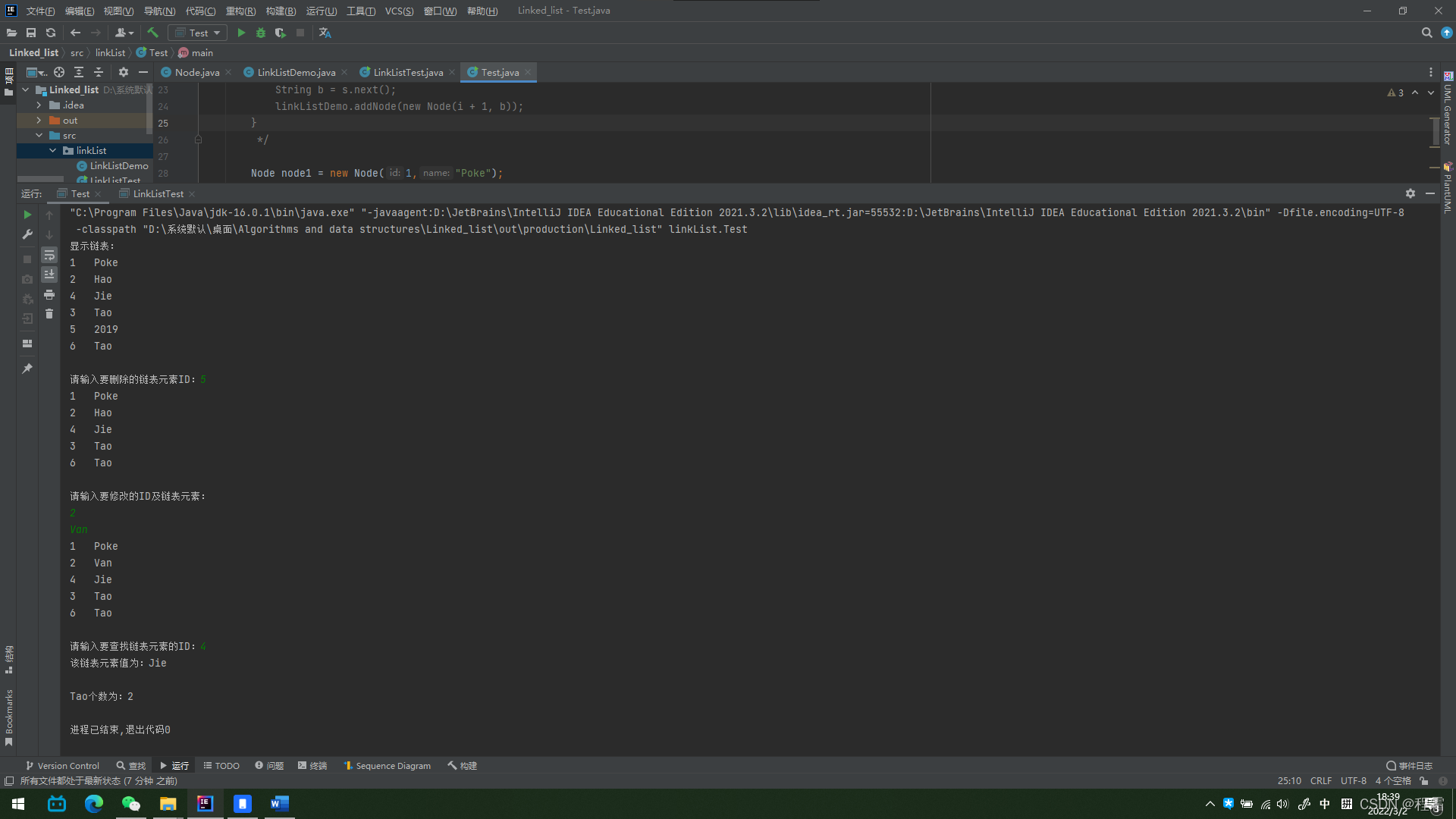
Task: Toggle read-only lock icon in status bar
Action: (1424, 780)
